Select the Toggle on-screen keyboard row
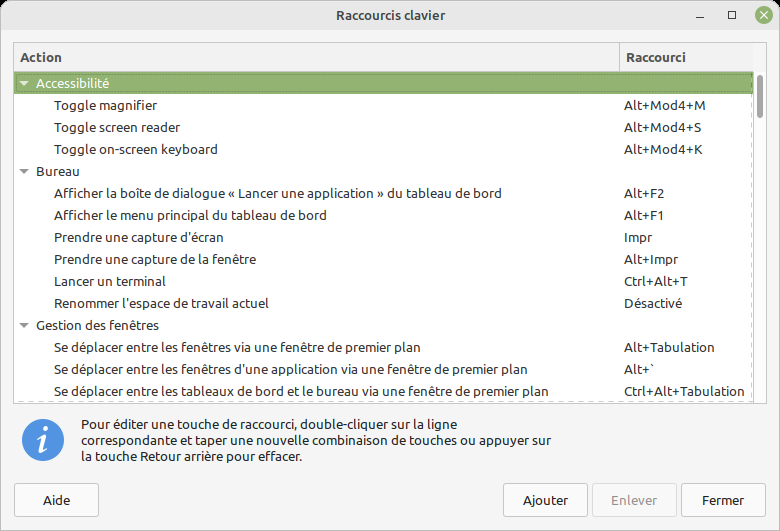This screenshot has height=531, width=780. (x=135, y=150)
